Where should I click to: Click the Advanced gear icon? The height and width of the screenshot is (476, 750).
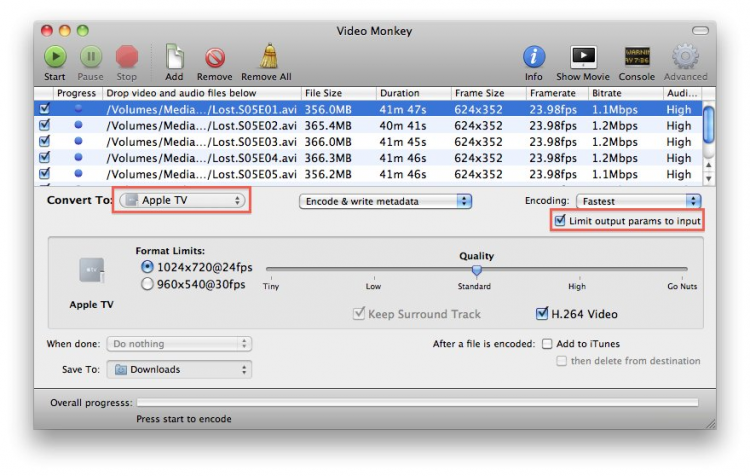685,56
